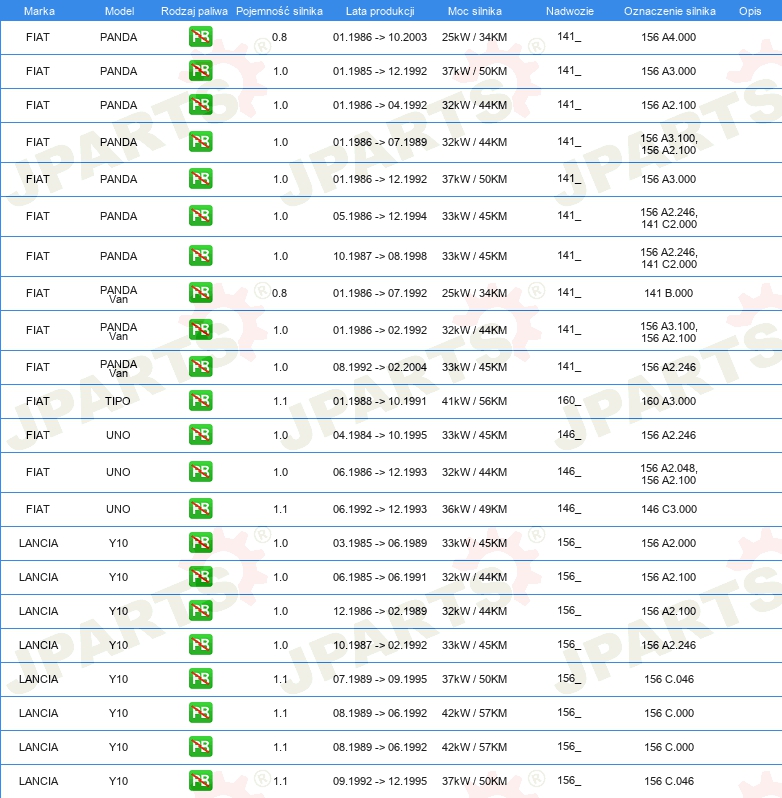The image size is (782, 798).
Task: Click the petrol icon in the Y10 03.1985 -> 06.1989 row
Action: (200, 543)
